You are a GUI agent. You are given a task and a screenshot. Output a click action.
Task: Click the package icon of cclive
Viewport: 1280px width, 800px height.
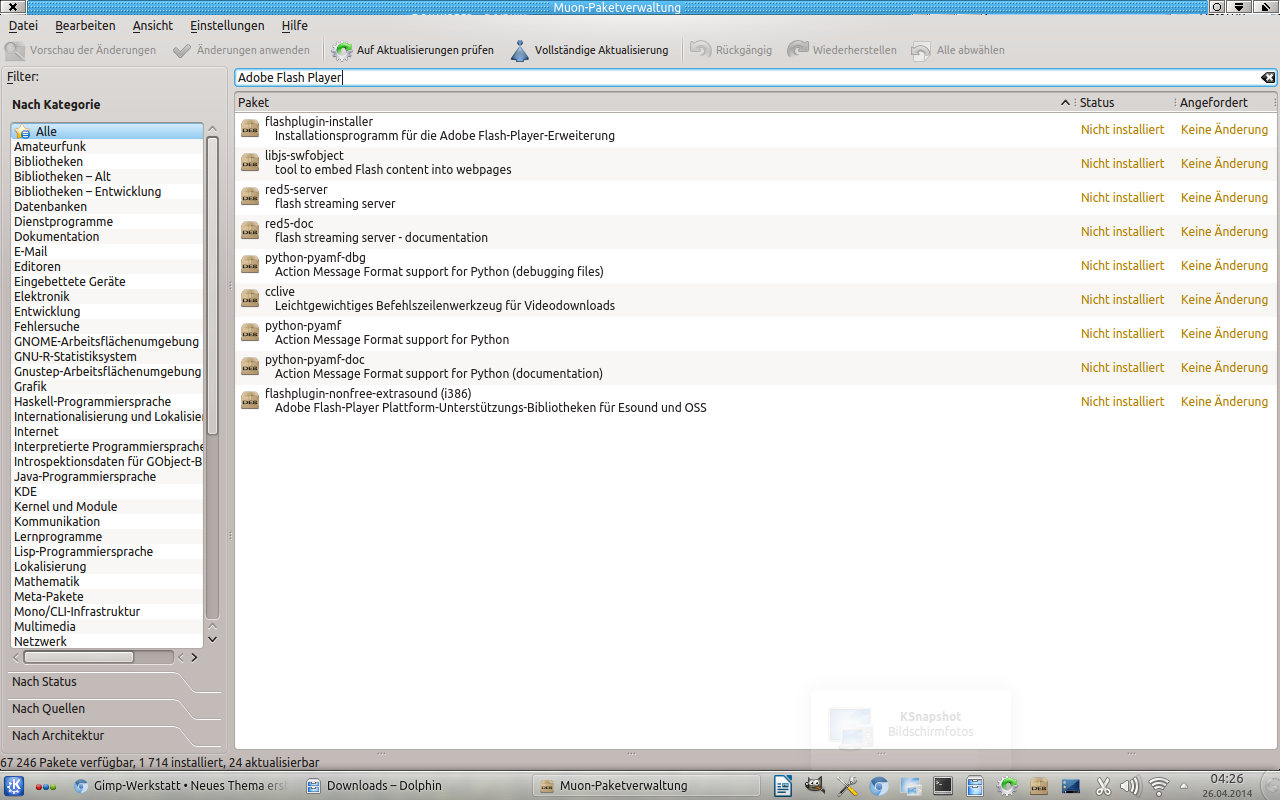pos(250,299)
